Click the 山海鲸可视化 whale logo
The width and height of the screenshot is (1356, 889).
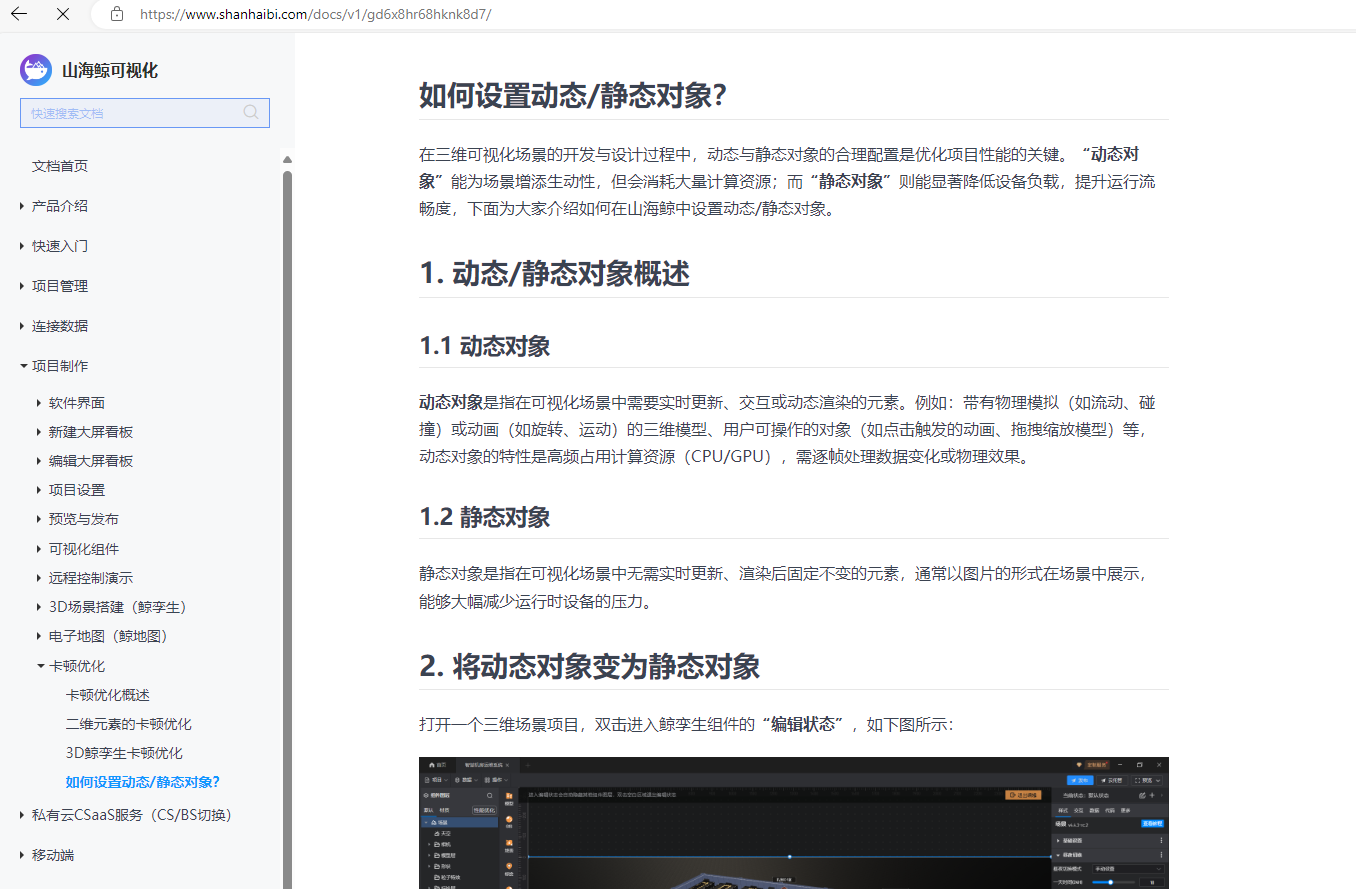point(36,70)
